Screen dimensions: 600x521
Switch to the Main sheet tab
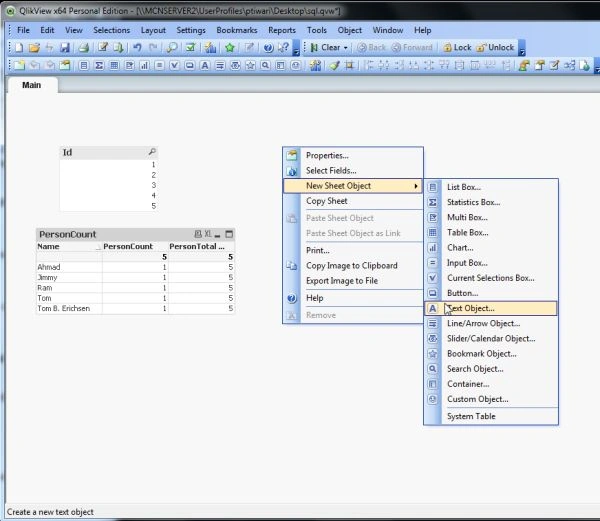31,85
